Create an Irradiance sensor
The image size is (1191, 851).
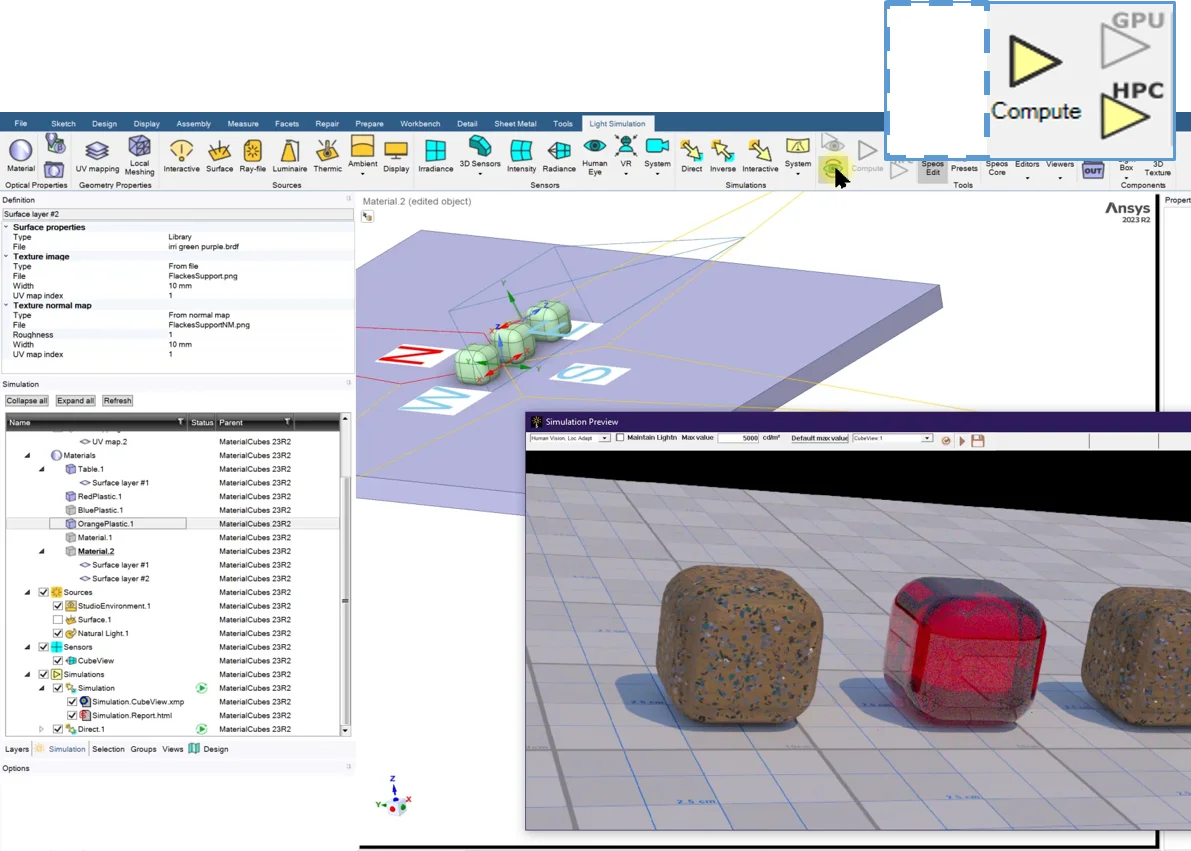[435, 156]
